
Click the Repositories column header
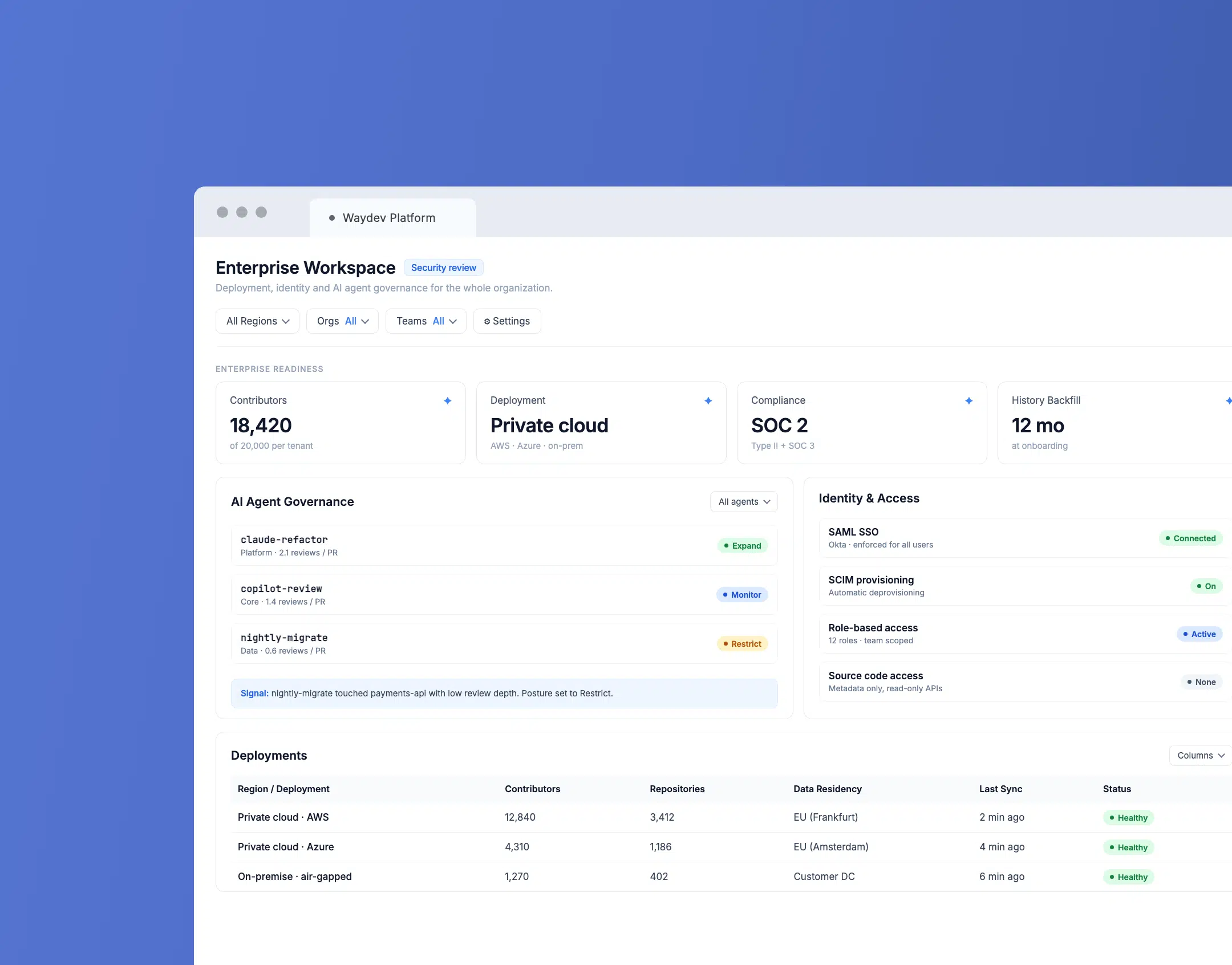(677, 789)
